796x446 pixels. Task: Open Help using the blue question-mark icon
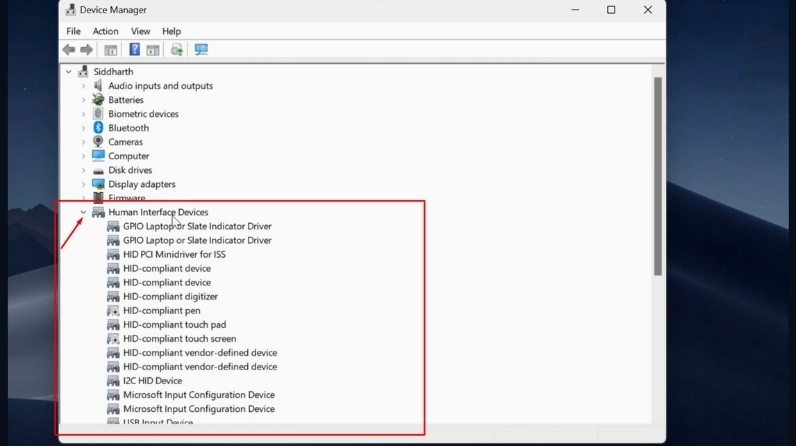(134, 49)
